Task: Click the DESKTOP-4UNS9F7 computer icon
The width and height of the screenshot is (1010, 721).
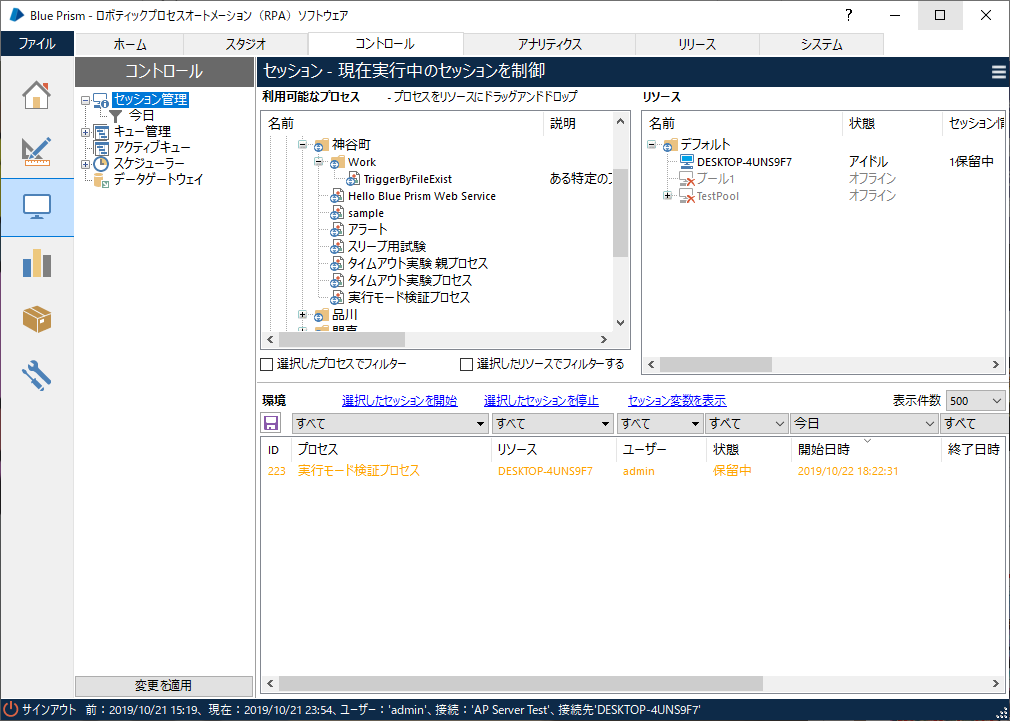Action: [x=687, y=161]
